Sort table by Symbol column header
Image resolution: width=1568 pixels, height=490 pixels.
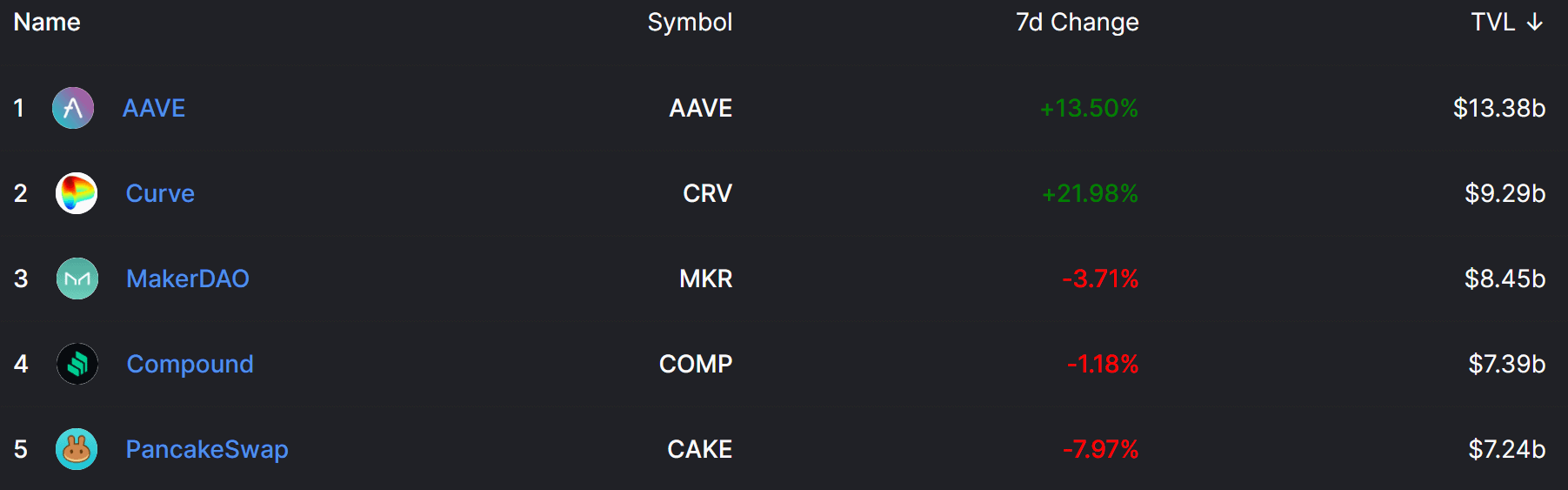coord(690,22)
